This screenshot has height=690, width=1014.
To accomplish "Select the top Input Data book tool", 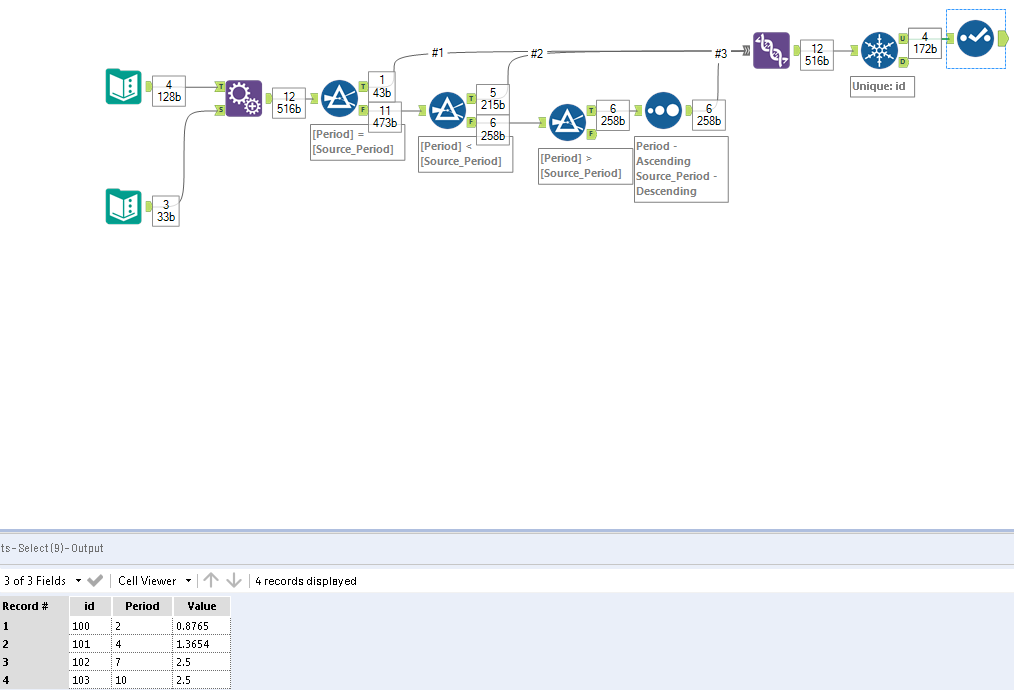I will click(122, 87).
